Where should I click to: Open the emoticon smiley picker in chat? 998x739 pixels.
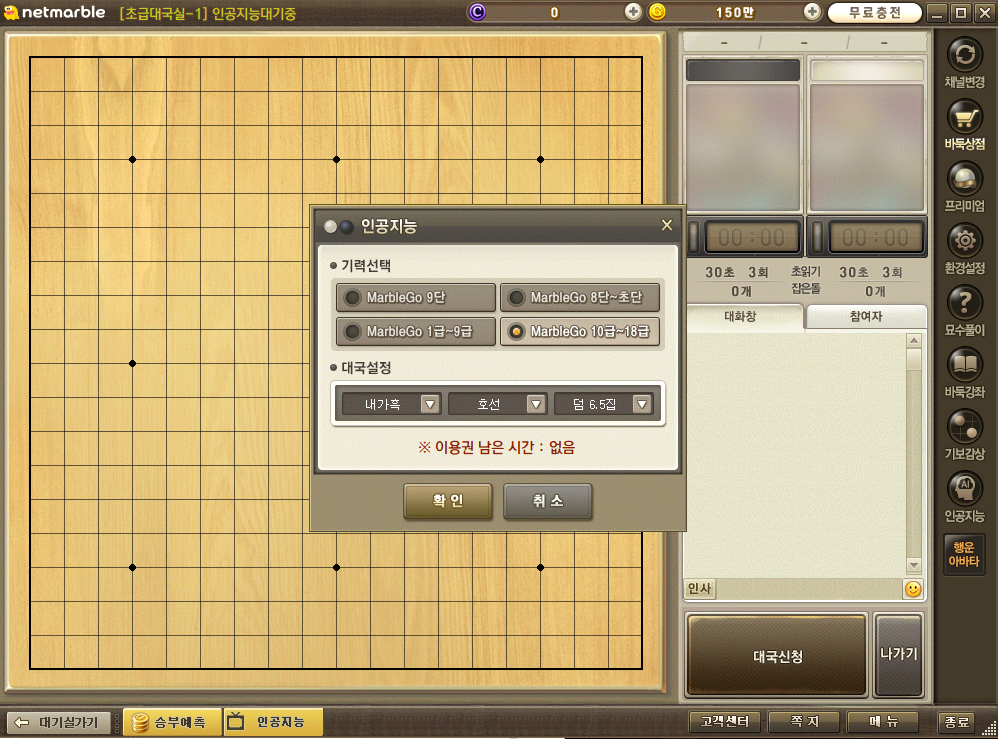[x=913, y=589]
